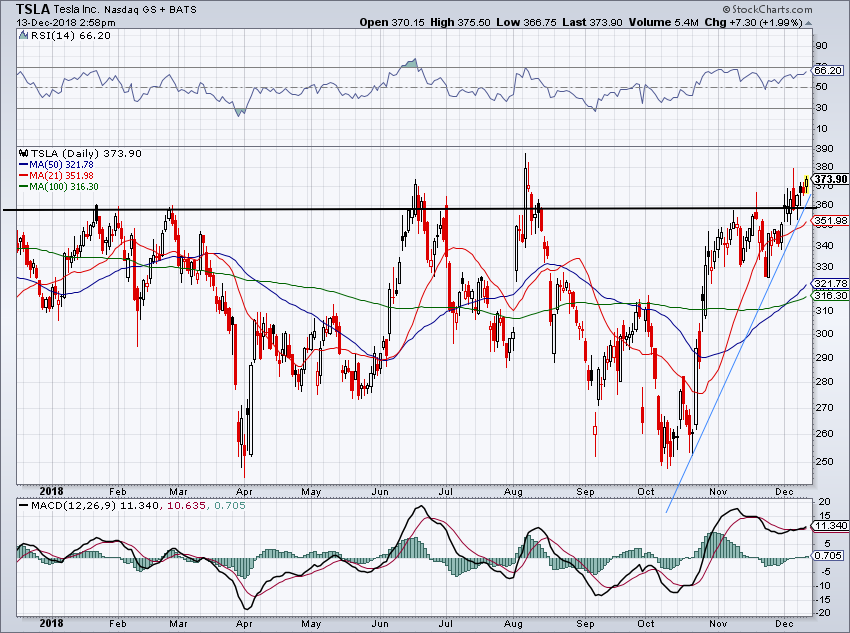Click the blue 321.78 axis price tag

[x=831, y=284]
